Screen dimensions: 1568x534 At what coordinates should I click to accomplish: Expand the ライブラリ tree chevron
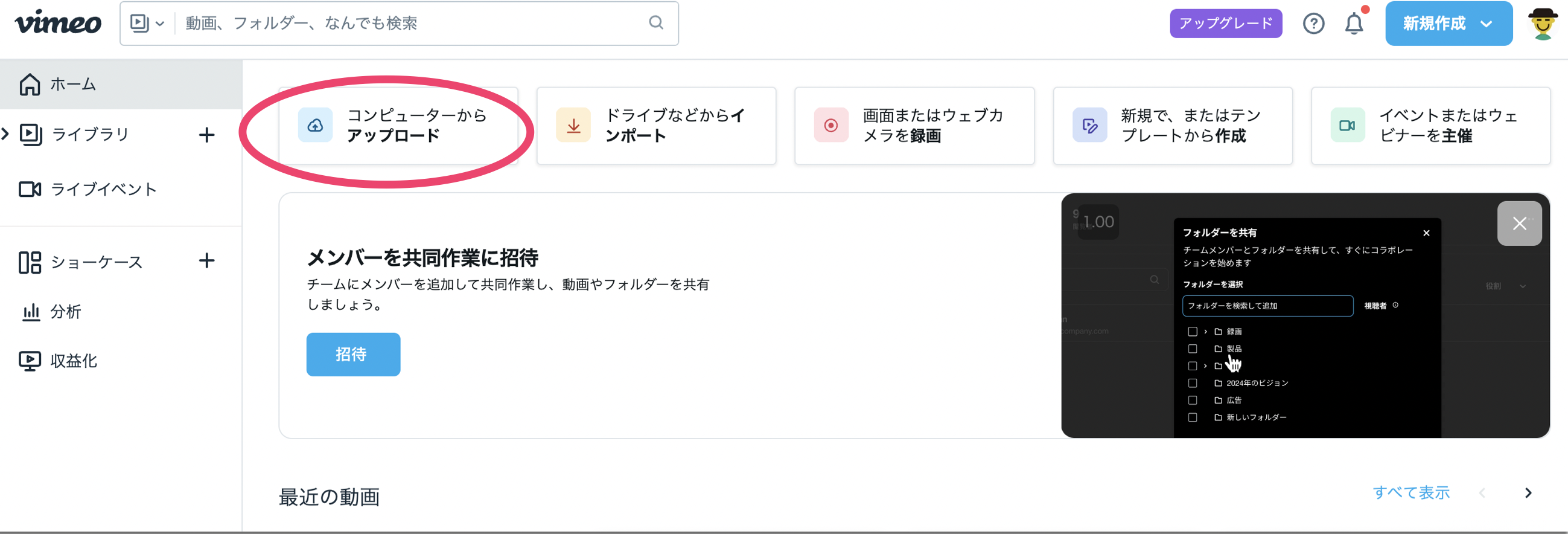[x=5, y=134]
